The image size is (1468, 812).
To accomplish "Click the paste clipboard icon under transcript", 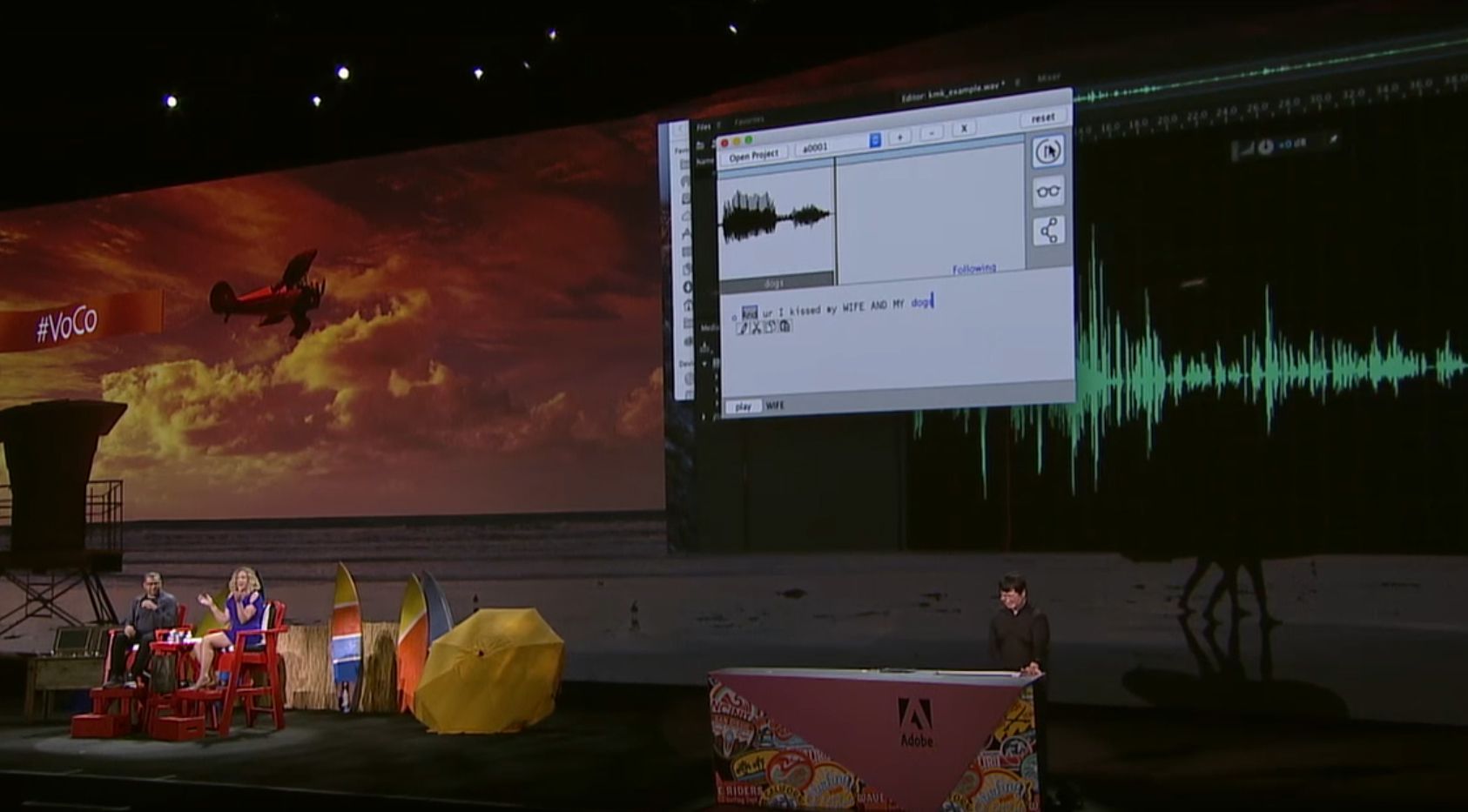I will [785, 326].
